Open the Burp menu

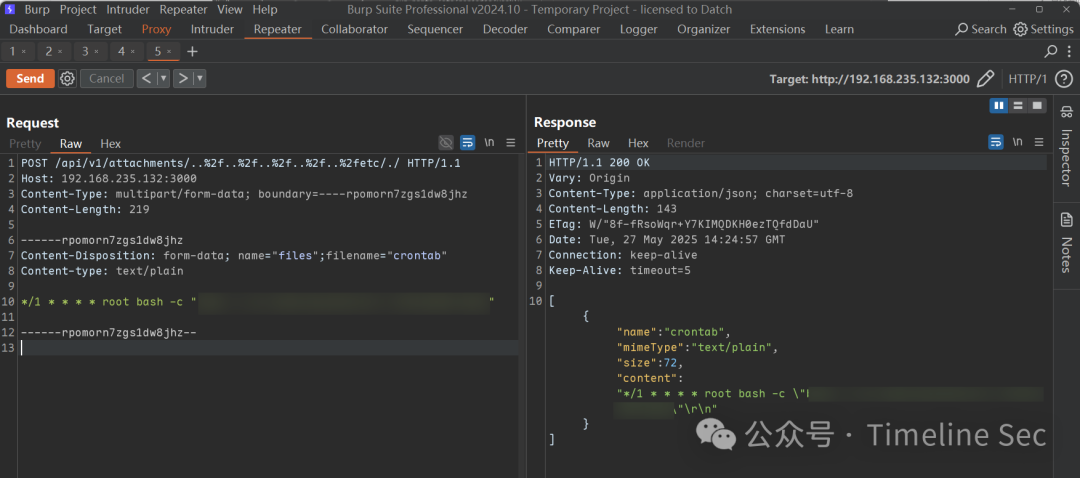[37, 10]
